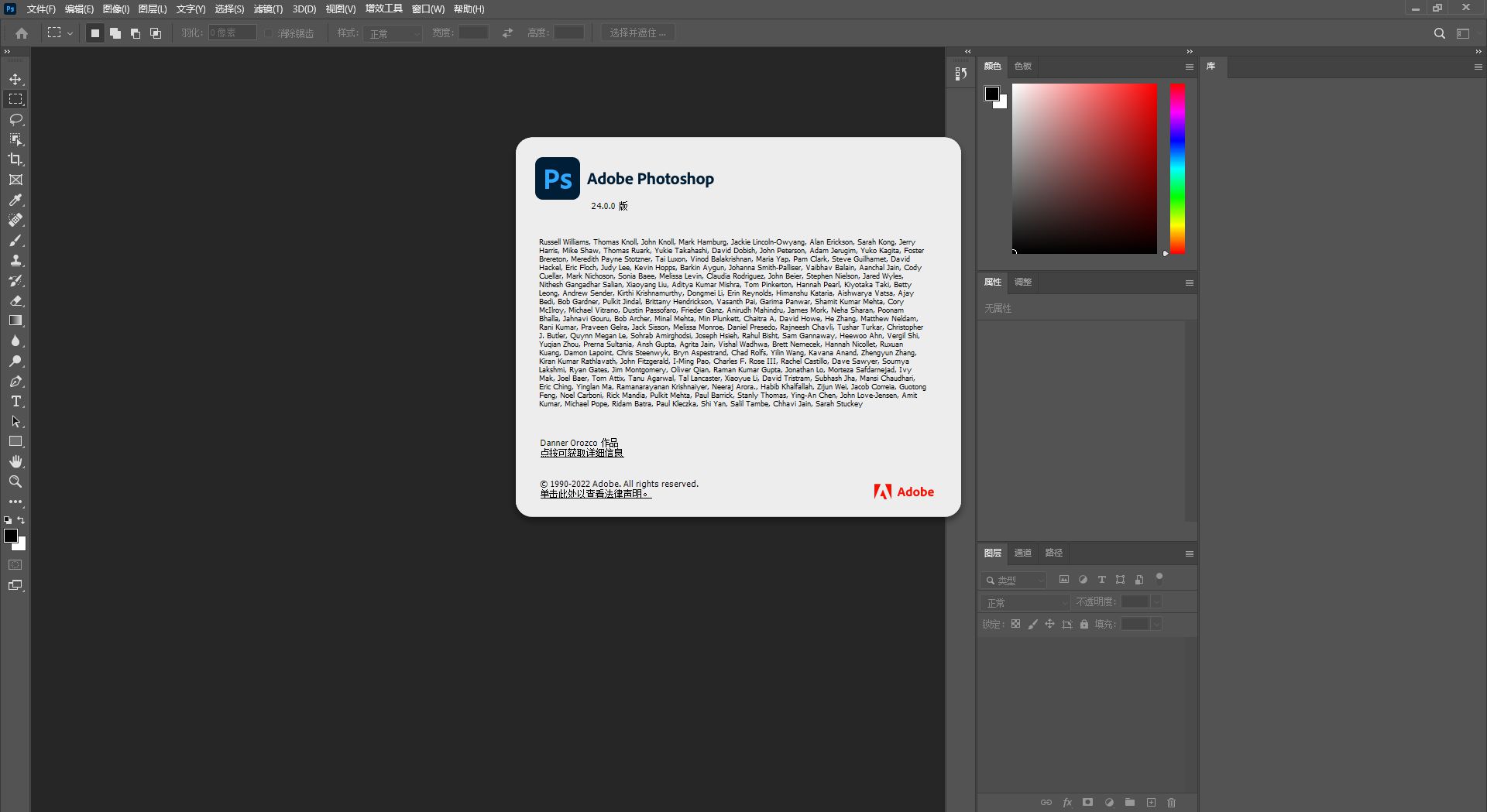Viewport: 1487px width, 812px height.
Task: Select the Brush tool
Action: pos(15,240)
